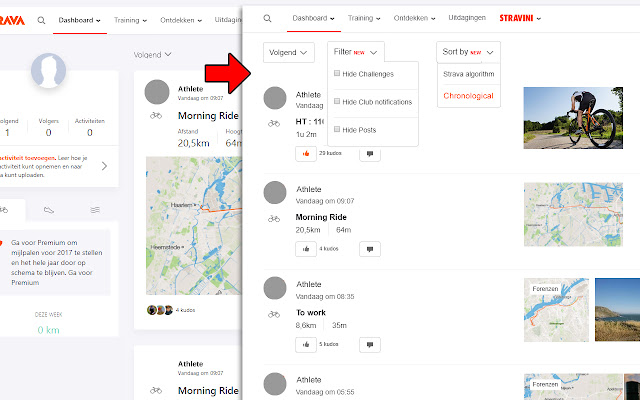Open coastal photo thumbnail beside To work map

coord(617,310)
